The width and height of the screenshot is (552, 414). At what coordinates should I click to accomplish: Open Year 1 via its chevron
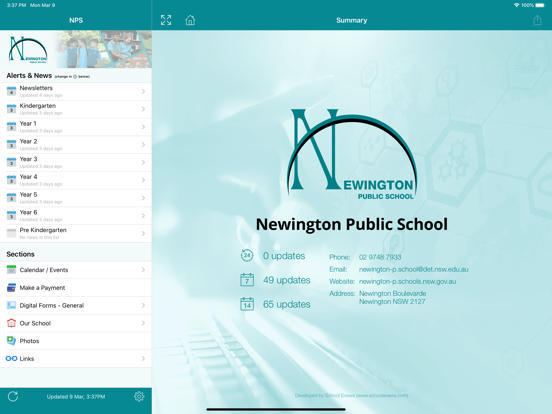click(x=143, y=127)
